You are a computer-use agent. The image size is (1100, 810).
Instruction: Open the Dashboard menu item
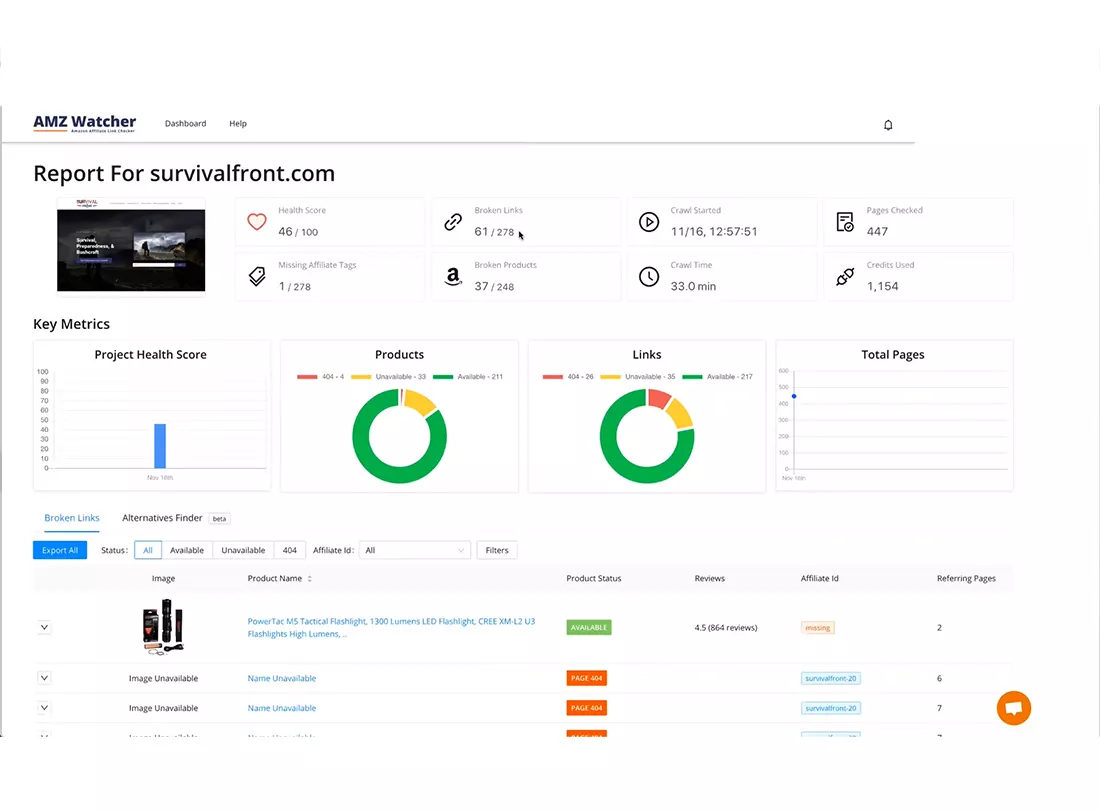coord(185,123)
